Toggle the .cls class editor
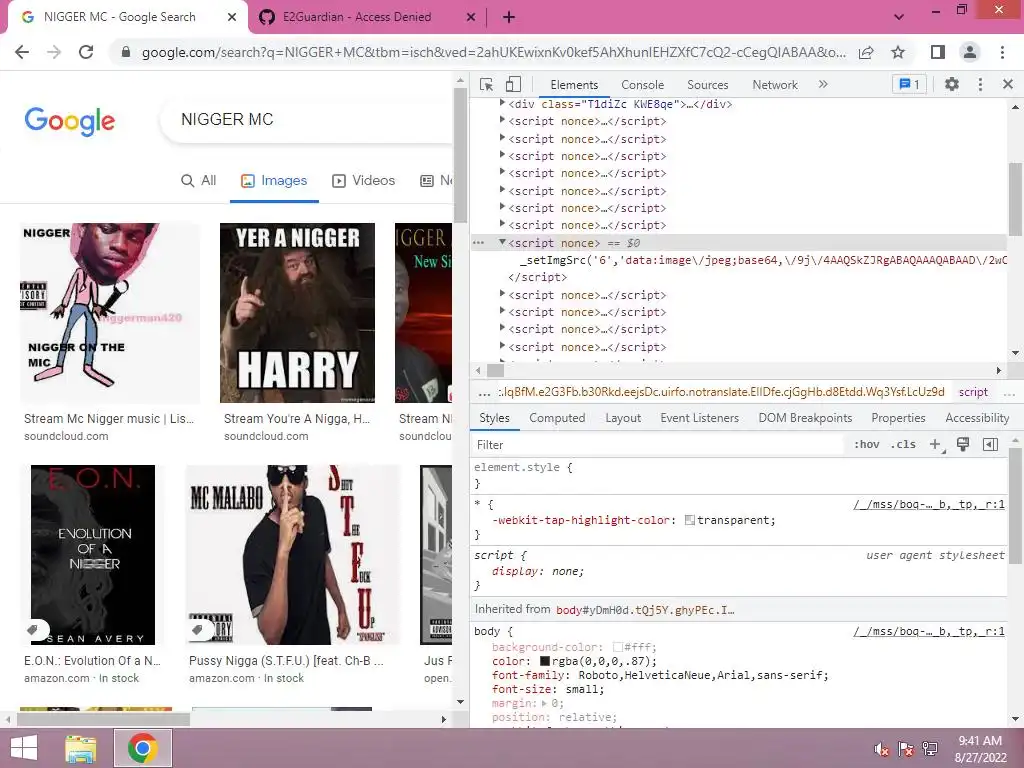The height and width of the screenshot is (768, 1024). [x=903, y=445]
